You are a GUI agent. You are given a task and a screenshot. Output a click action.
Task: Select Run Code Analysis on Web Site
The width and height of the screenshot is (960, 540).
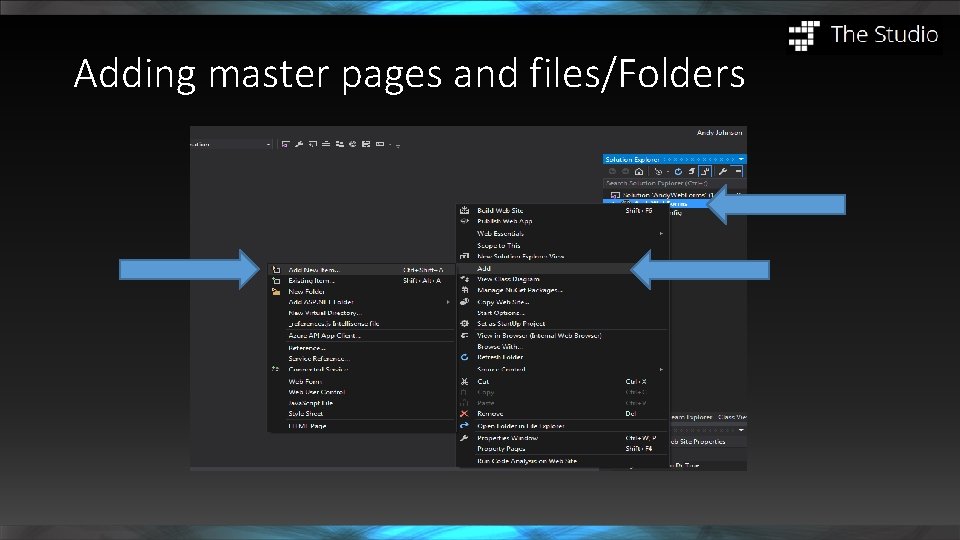click(527, 461)
